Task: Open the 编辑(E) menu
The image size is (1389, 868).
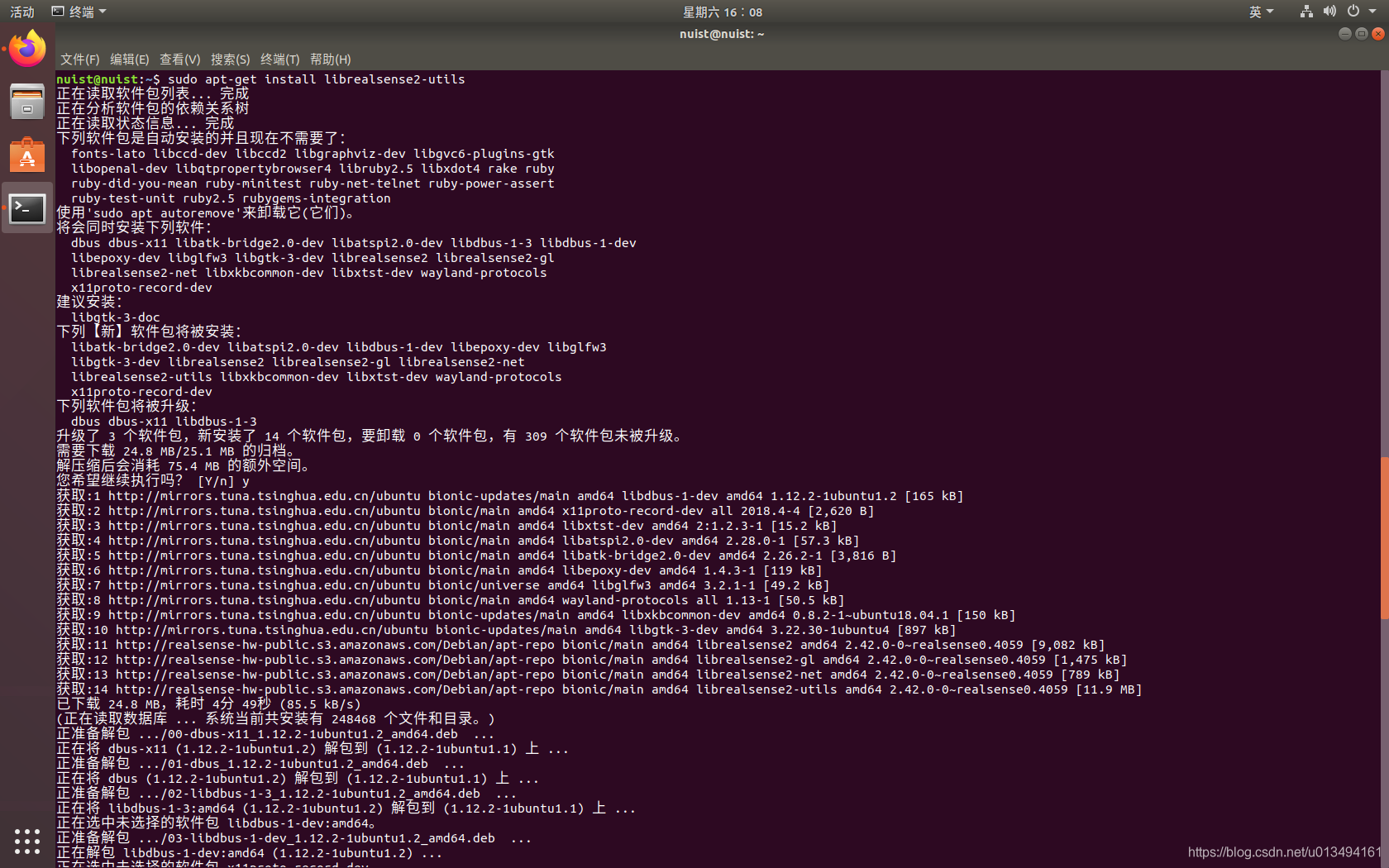Action: point(130,60)
